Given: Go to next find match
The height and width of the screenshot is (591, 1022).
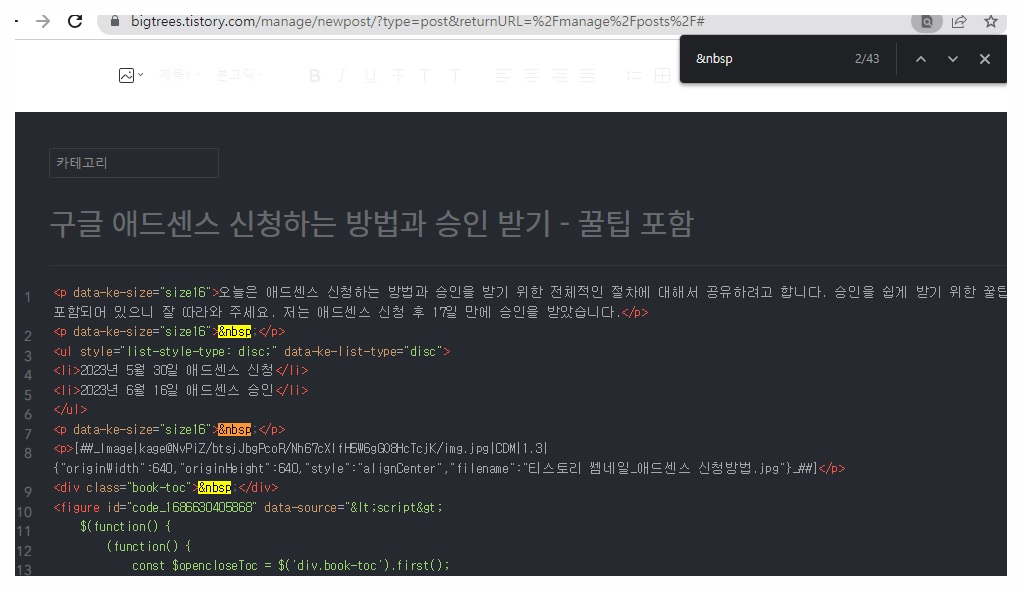Looking at the screenshot, I should [953, 59].
